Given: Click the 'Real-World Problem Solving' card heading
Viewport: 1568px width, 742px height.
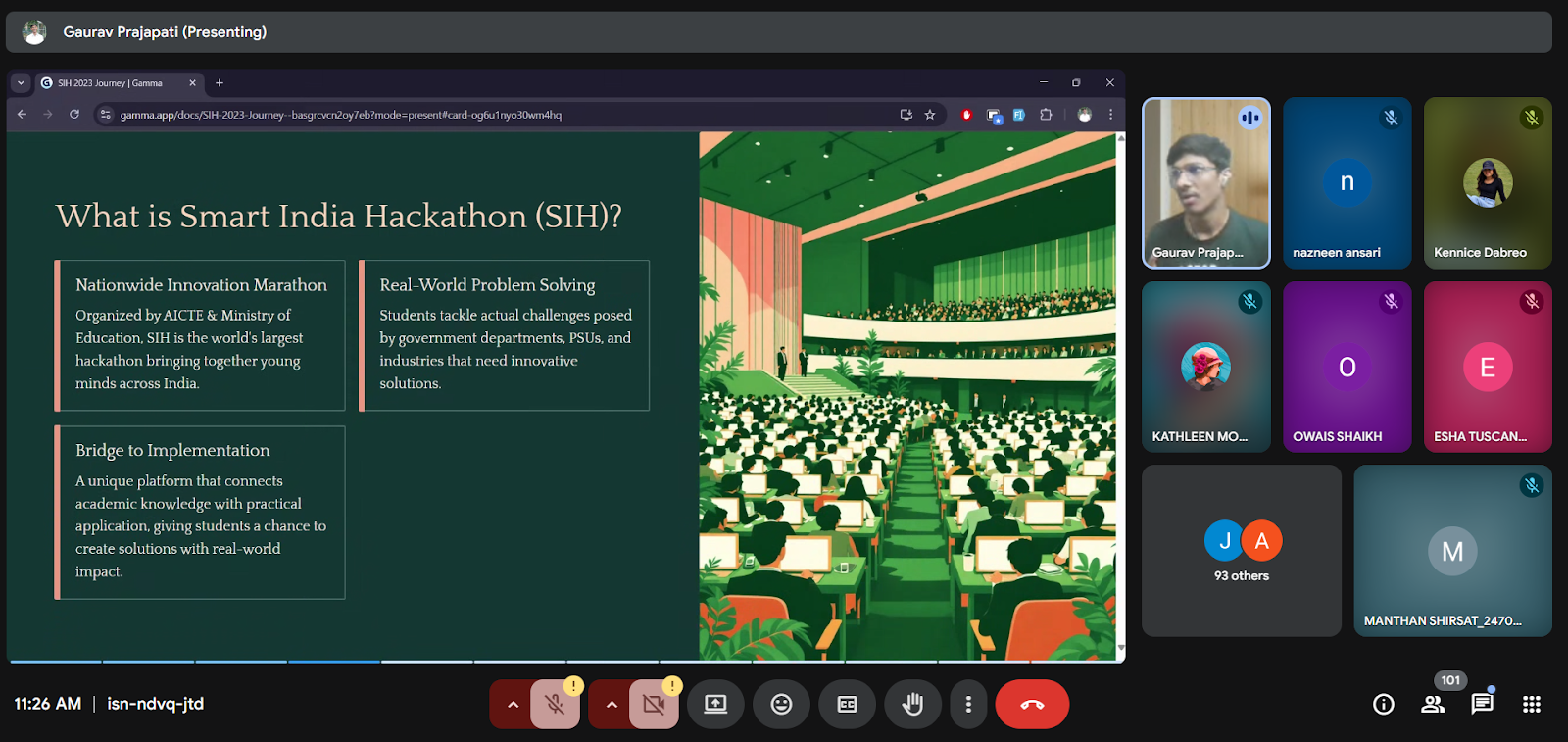Looking at the screenshot, I should coord(487,285).
